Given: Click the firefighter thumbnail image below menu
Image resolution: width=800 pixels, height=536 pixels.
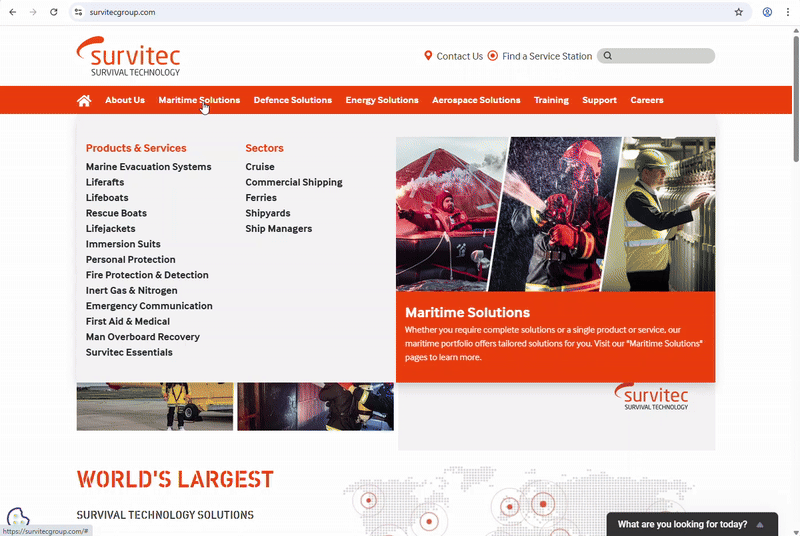Looking at the screenshot, I should click(x=315, y=406).
